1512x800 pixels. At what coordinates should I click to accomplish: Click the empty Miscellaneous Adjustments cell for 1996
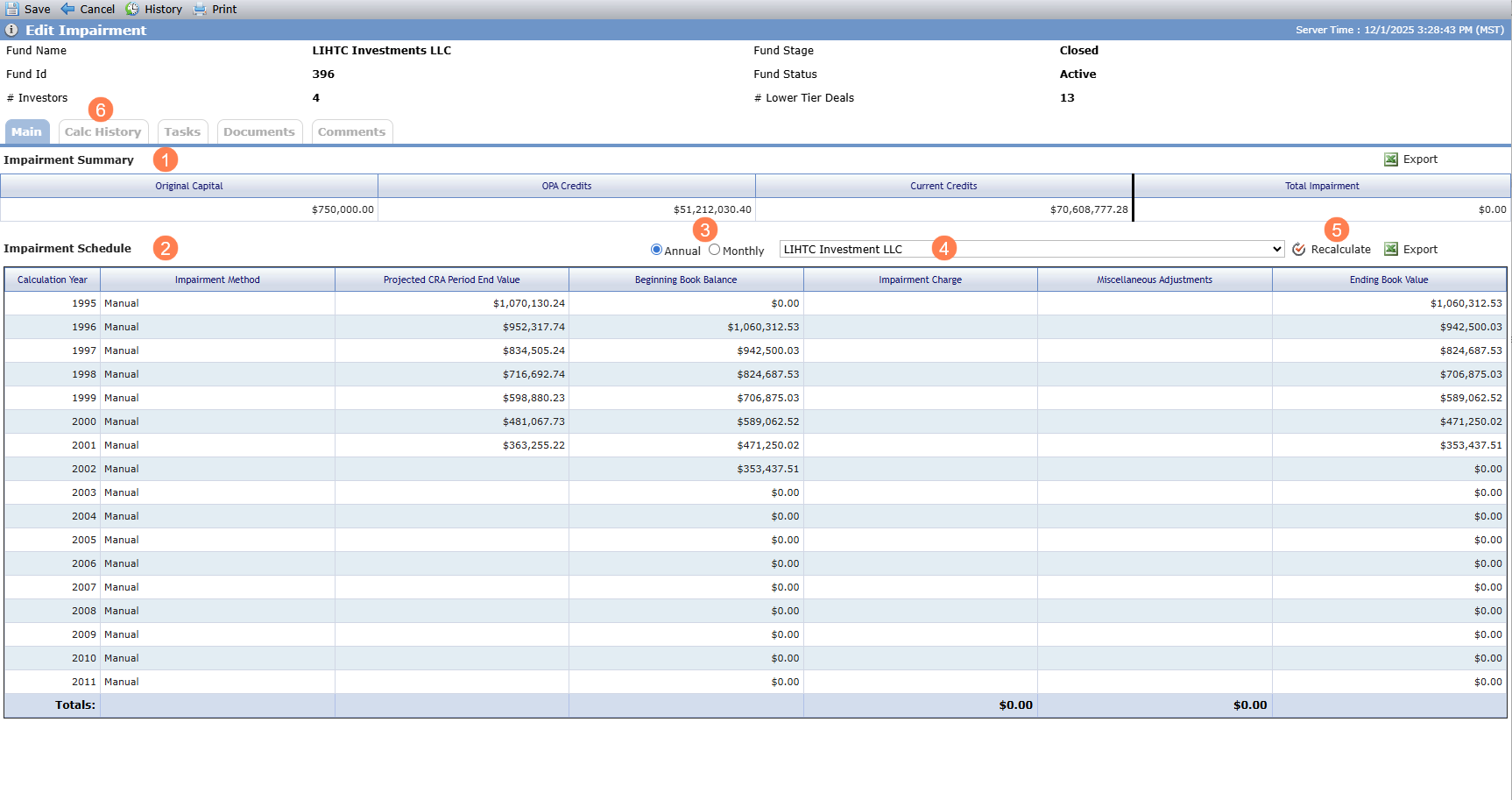(1155, 327)
